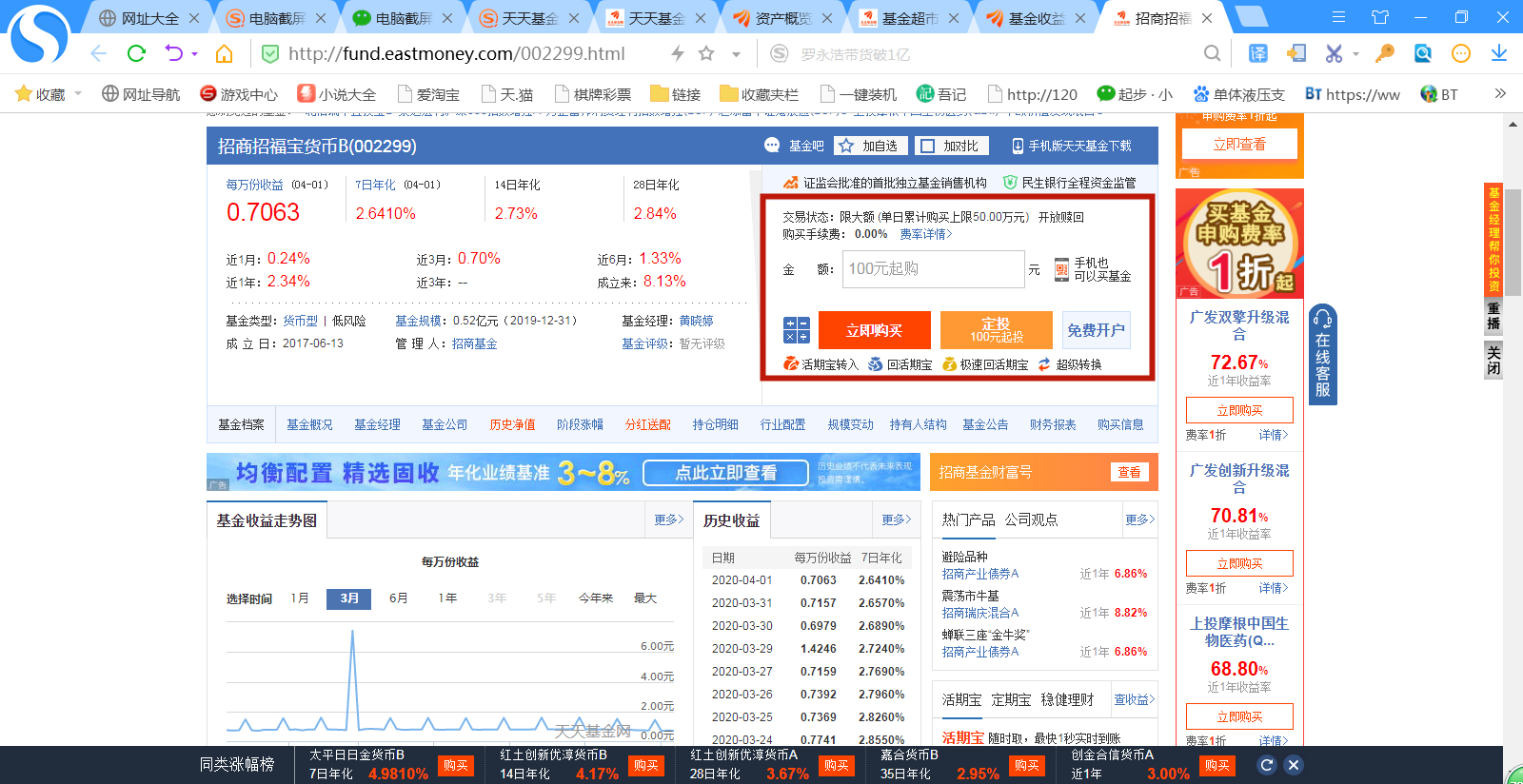Open the 买基金申购费率1折 ad thumbnail

pos(1239,244)
